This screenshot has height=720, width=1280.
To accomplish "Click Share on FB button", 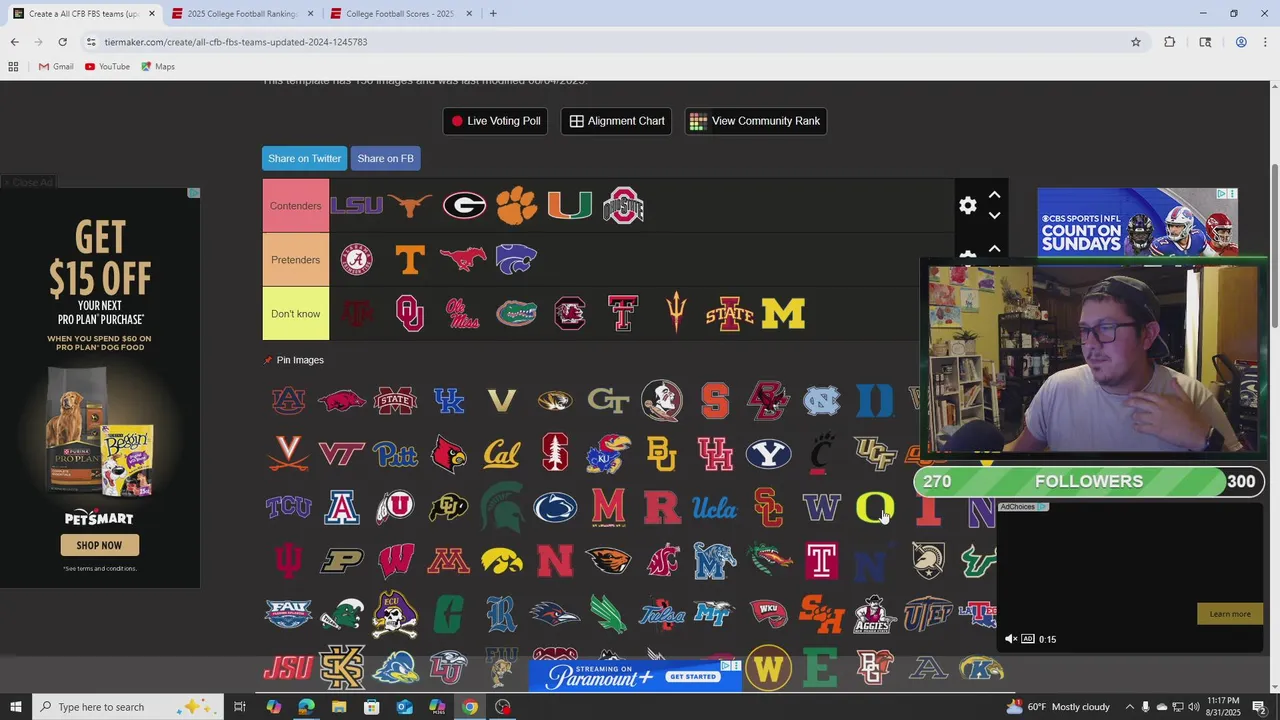I will click(x=385, y=158).
